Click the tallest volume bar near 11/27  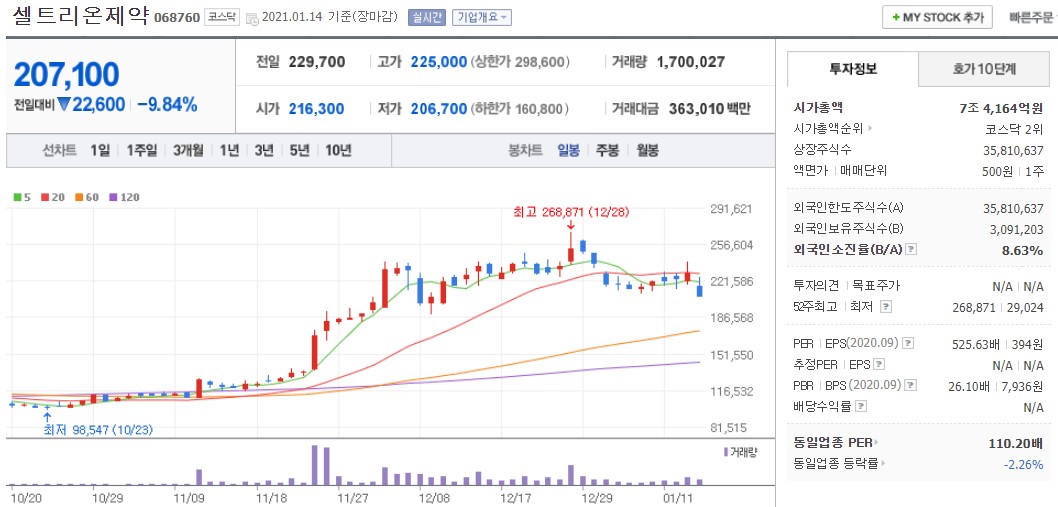pos(314,464)
